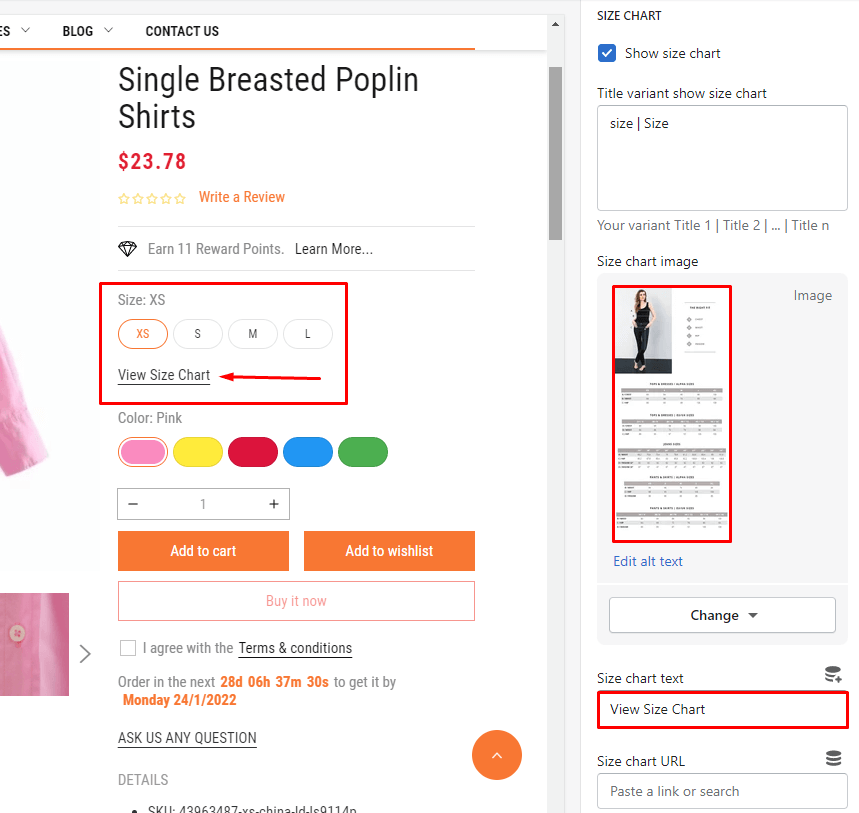Decrease quantity with minus icon
Image resolution: width=859 pixels, height=813 pixels.
coord(133,504)
